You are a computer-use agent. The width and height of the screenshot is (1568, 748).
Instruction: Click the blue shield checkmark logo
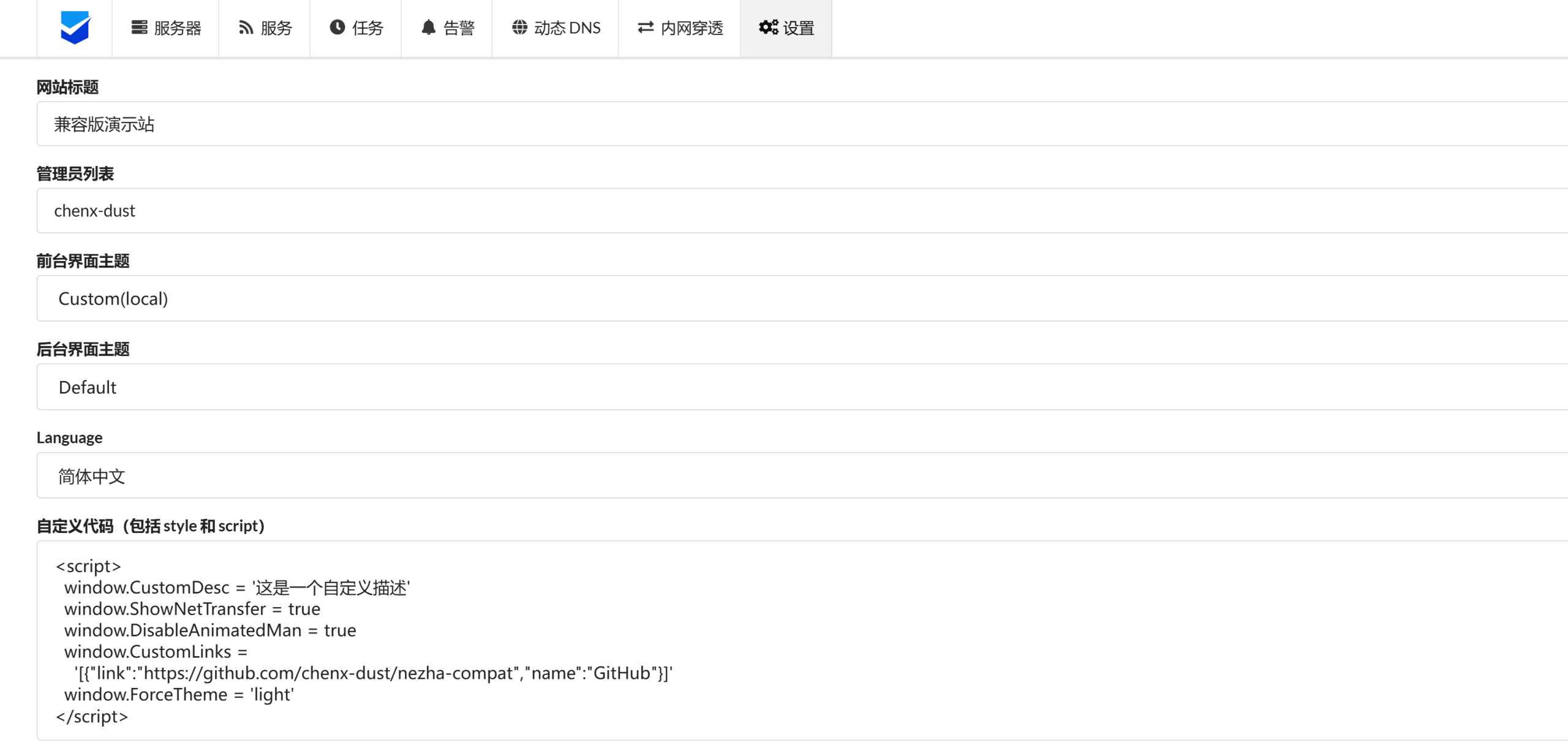pyautogui.click(x=75, y=28)
